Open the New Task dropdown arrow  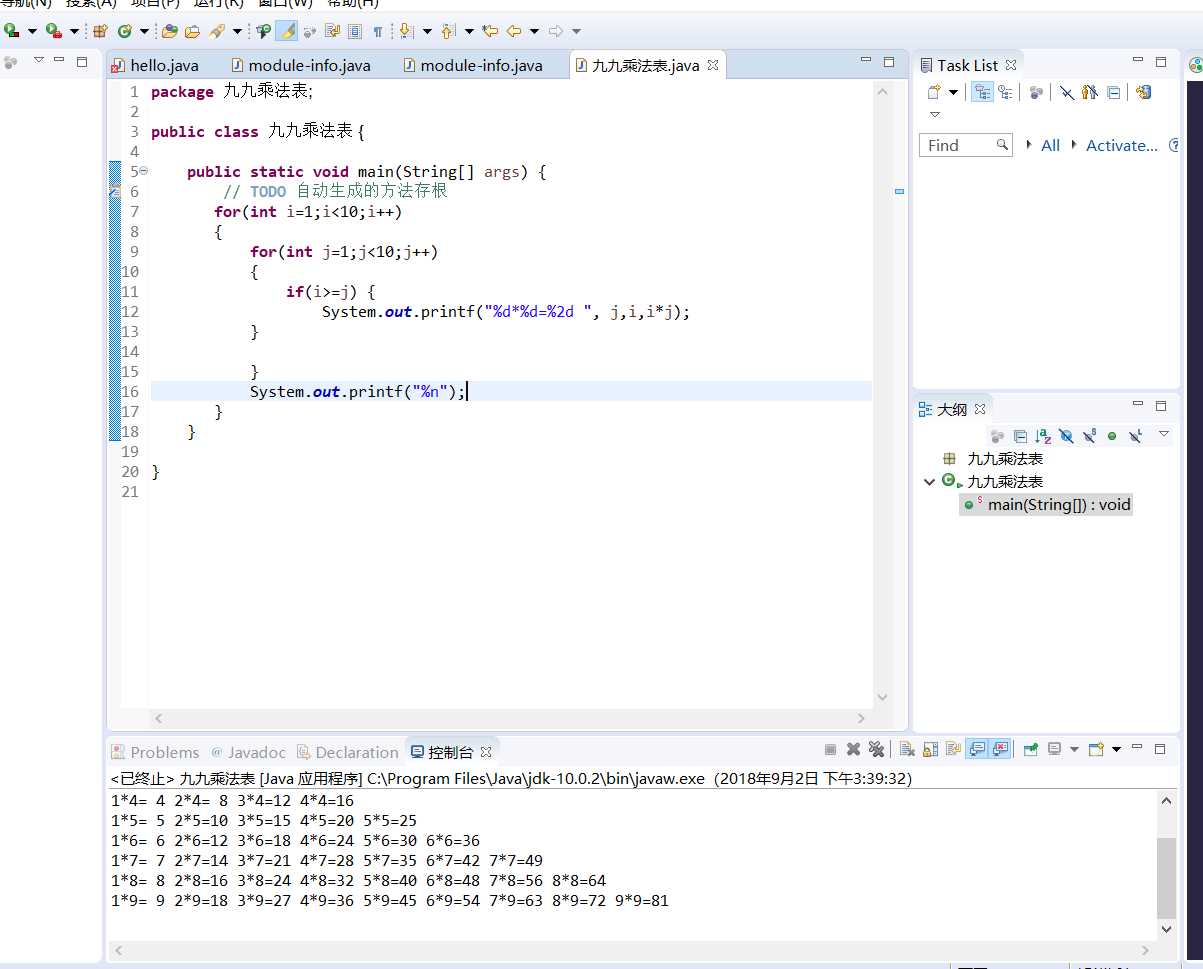pos(953,92)
